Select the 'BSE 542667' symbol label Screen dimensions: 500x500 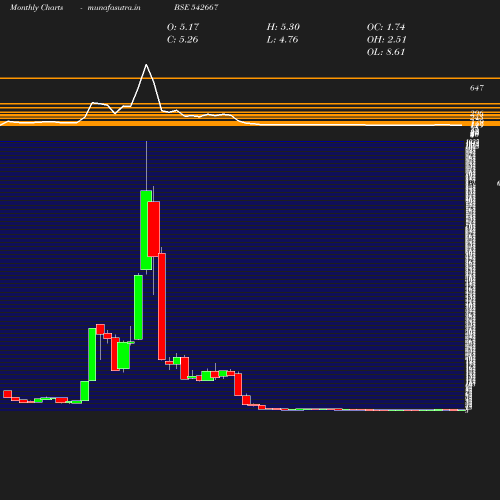(x=196, y=7)
